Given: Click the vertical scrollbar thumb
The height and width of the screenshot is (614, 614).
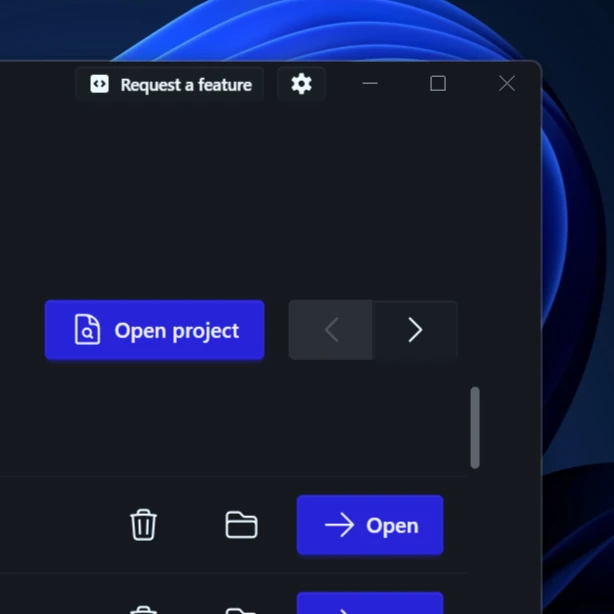Looking at the screenshot, I should coord(475,428).
